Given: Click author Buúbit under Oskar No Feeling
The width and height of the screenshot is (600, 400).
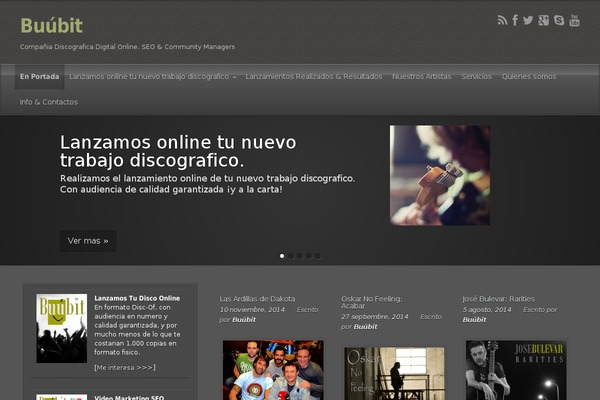Looking at the screenshot, I should tap(365, 327).
